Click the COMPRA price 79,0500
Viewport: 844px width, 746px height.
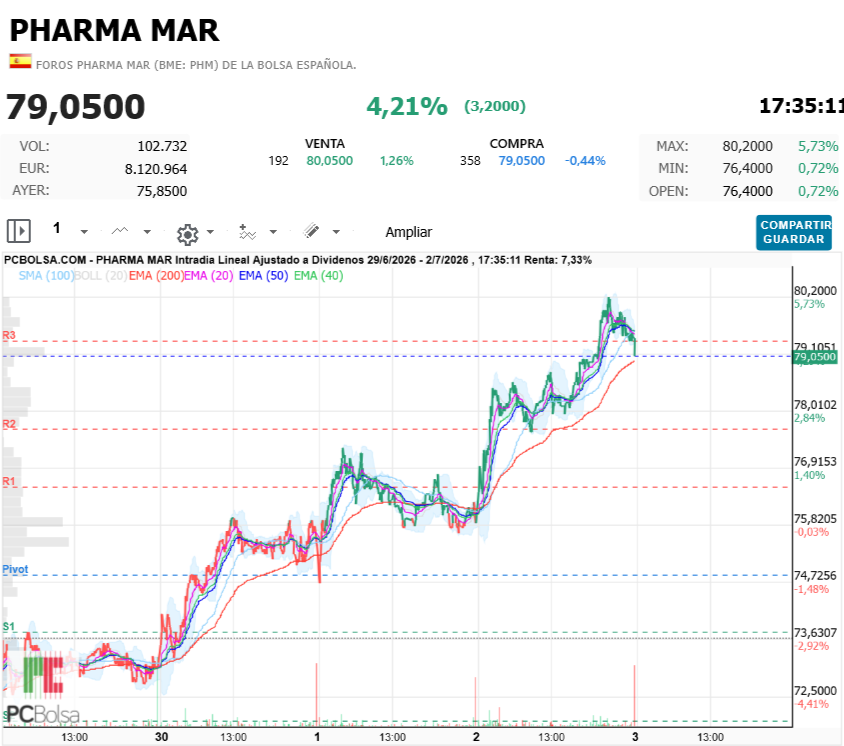click(522, 160)
